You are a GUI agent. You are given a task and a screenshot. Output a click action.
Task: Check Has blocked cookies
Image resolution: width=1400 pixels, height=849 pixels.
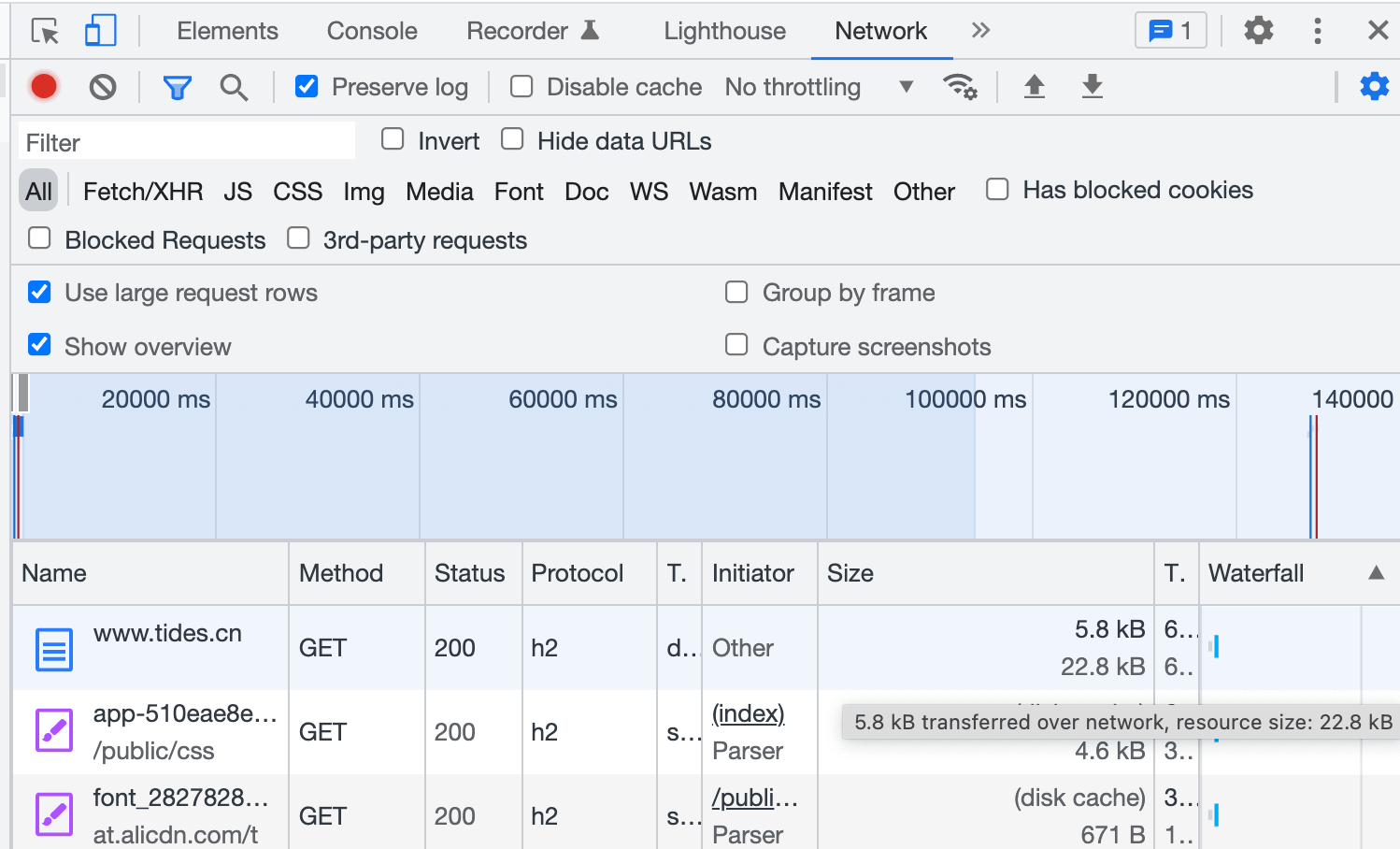coord(997,190)
